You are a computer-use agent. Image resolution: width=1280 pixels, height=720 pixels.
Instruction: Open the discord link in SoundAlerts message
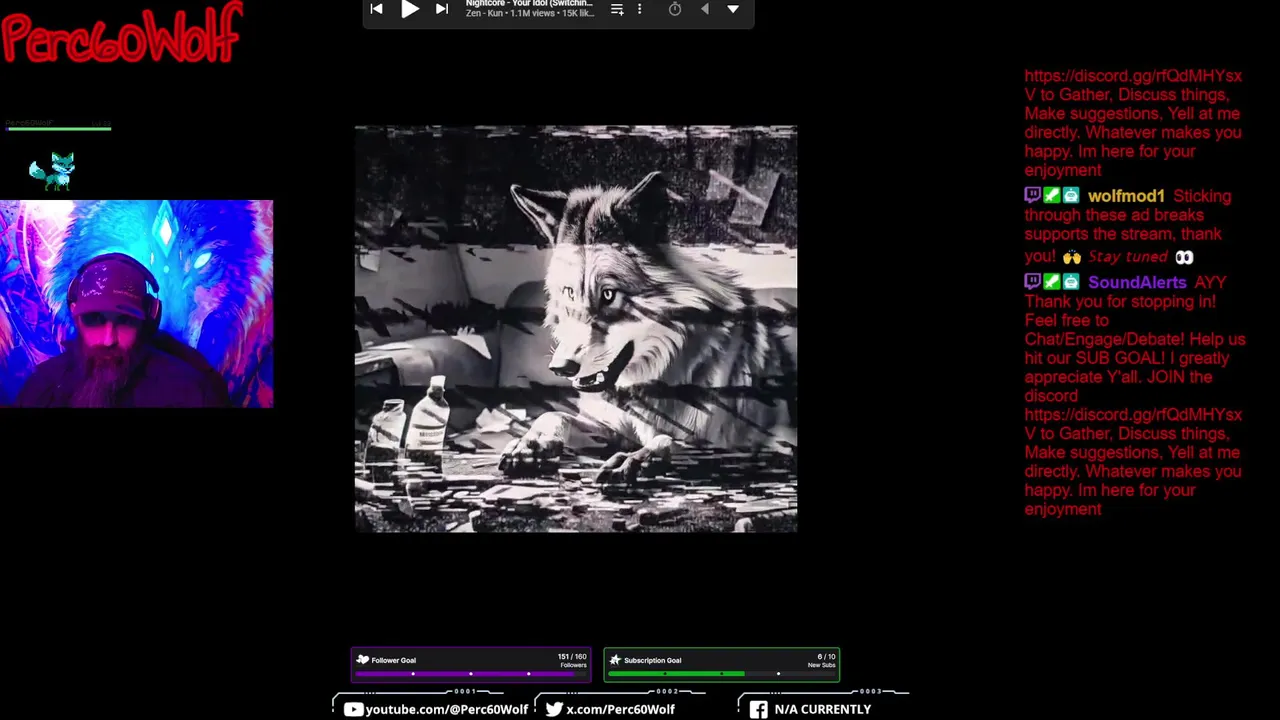[1133, 424]
